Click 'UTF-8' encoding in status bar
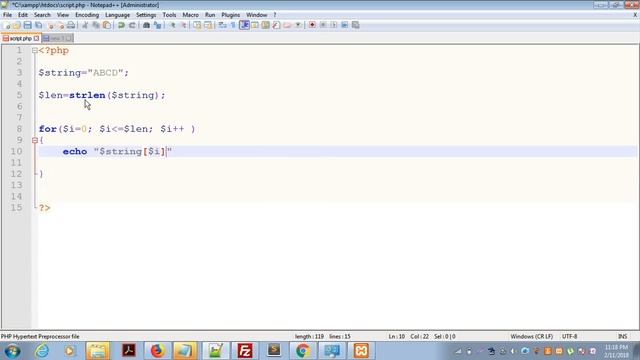This screenshot has height=360, width=640. pos(569,337)
